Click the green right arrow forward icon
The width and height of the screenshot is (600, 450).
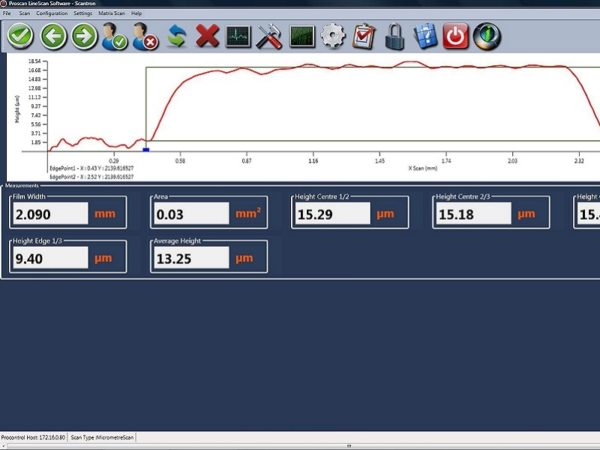[84, 36]
